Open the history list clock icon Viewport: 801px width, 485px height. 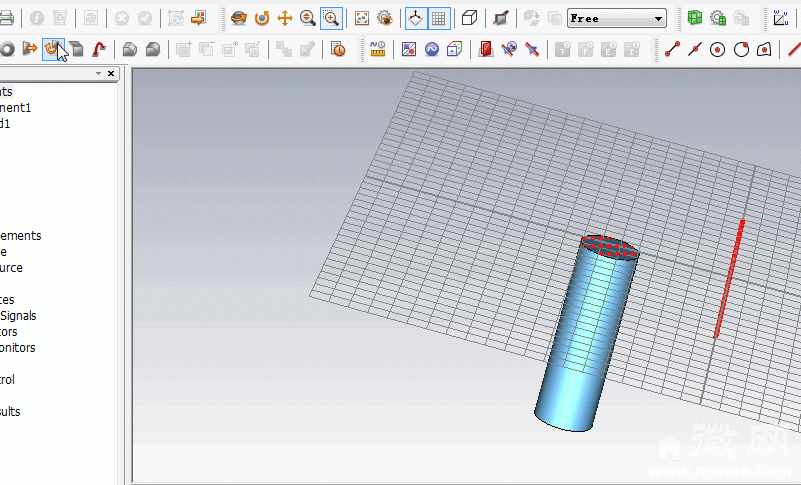(338, 50)
